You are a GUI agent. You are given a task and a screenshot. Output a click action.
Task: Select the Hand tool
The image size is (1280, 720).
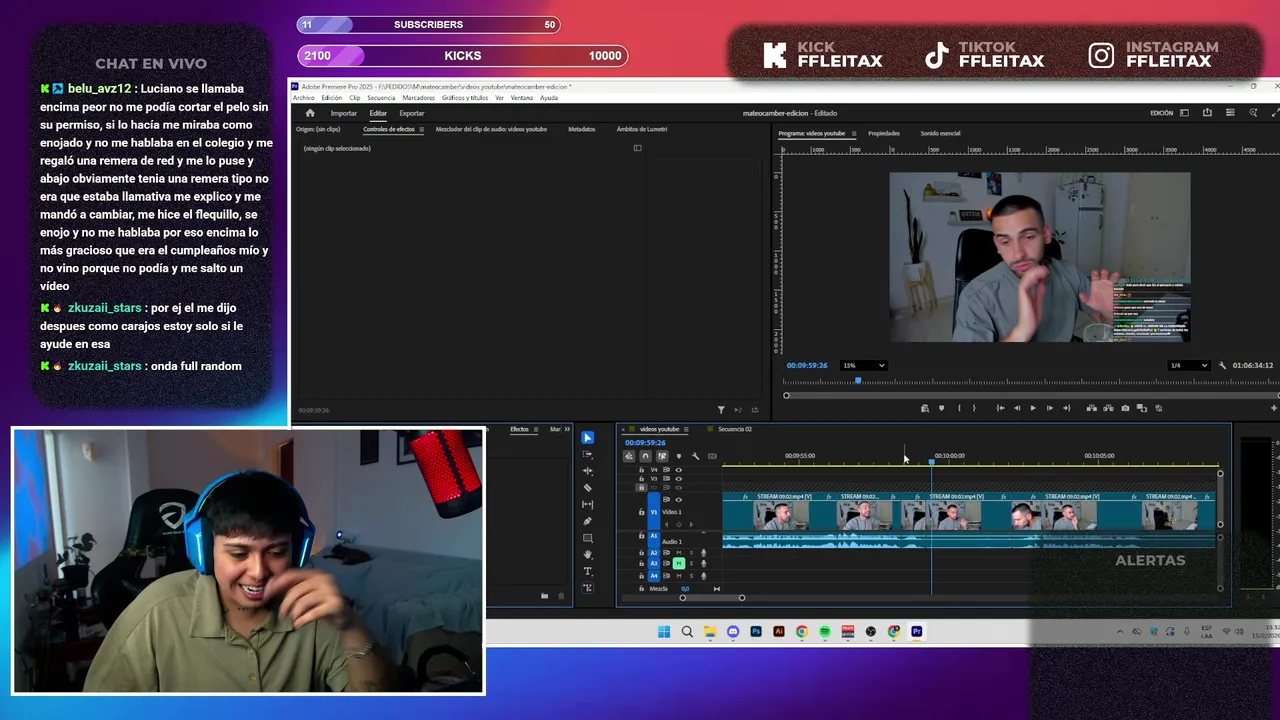tap(587, 555)
